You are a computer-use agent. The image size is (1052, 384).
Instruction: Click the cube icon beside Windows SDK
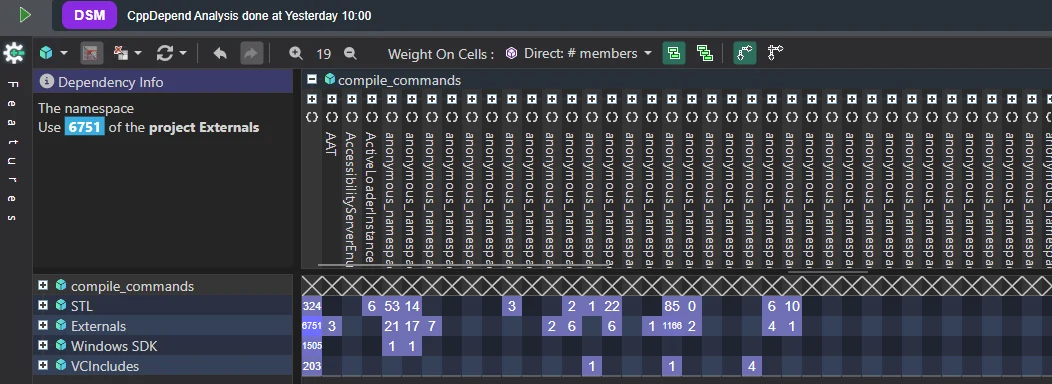point(61,346)
